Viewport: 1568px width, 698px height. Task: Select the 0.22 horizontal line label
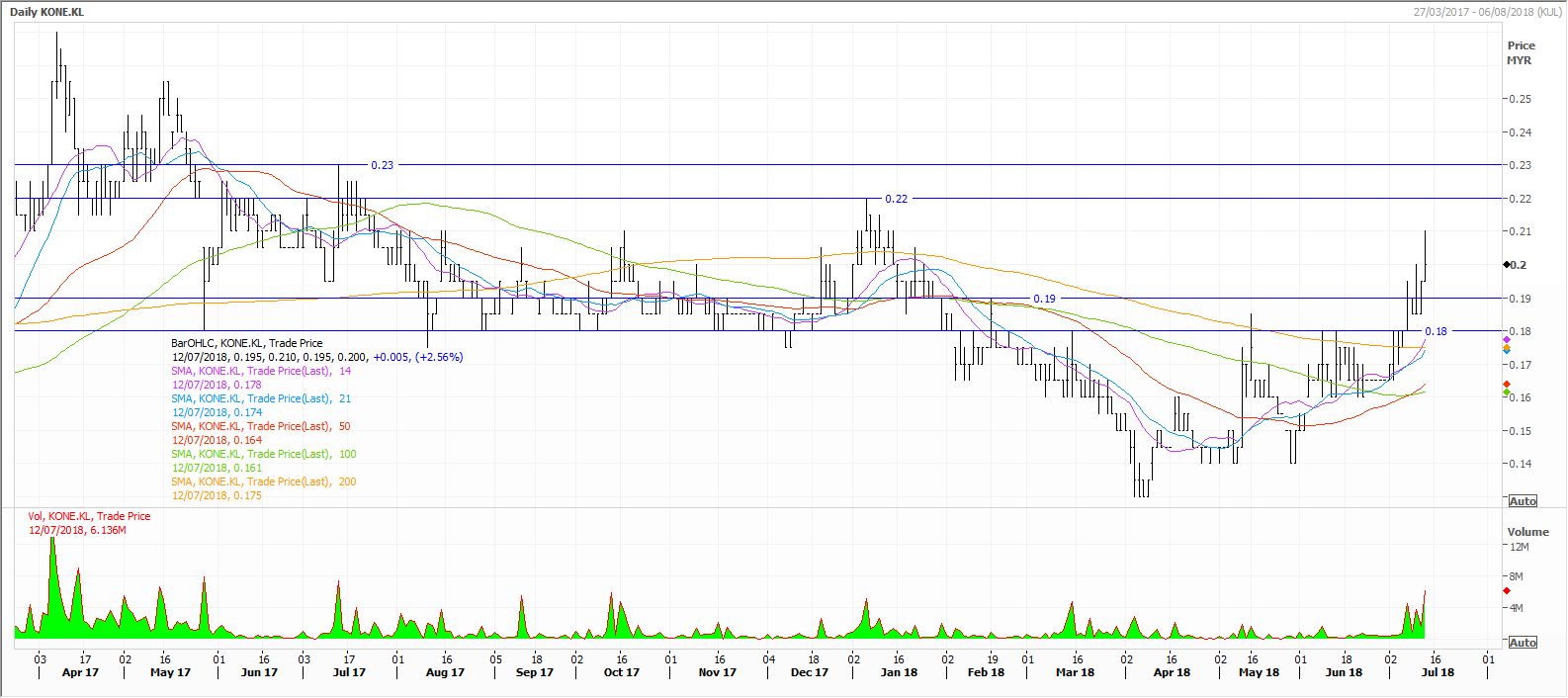[896, 199]
